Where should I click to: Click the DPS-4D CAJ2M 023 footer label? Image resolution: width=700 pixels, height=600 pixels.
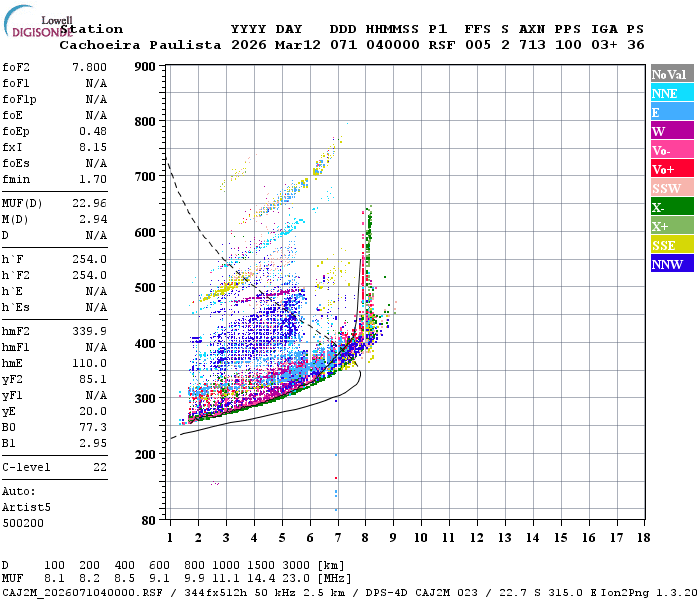(421, 593)
